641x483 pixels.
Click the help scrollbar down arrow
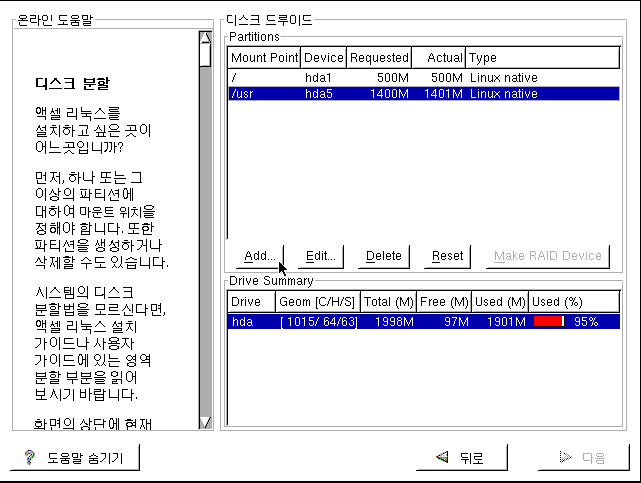coord(205,422)
